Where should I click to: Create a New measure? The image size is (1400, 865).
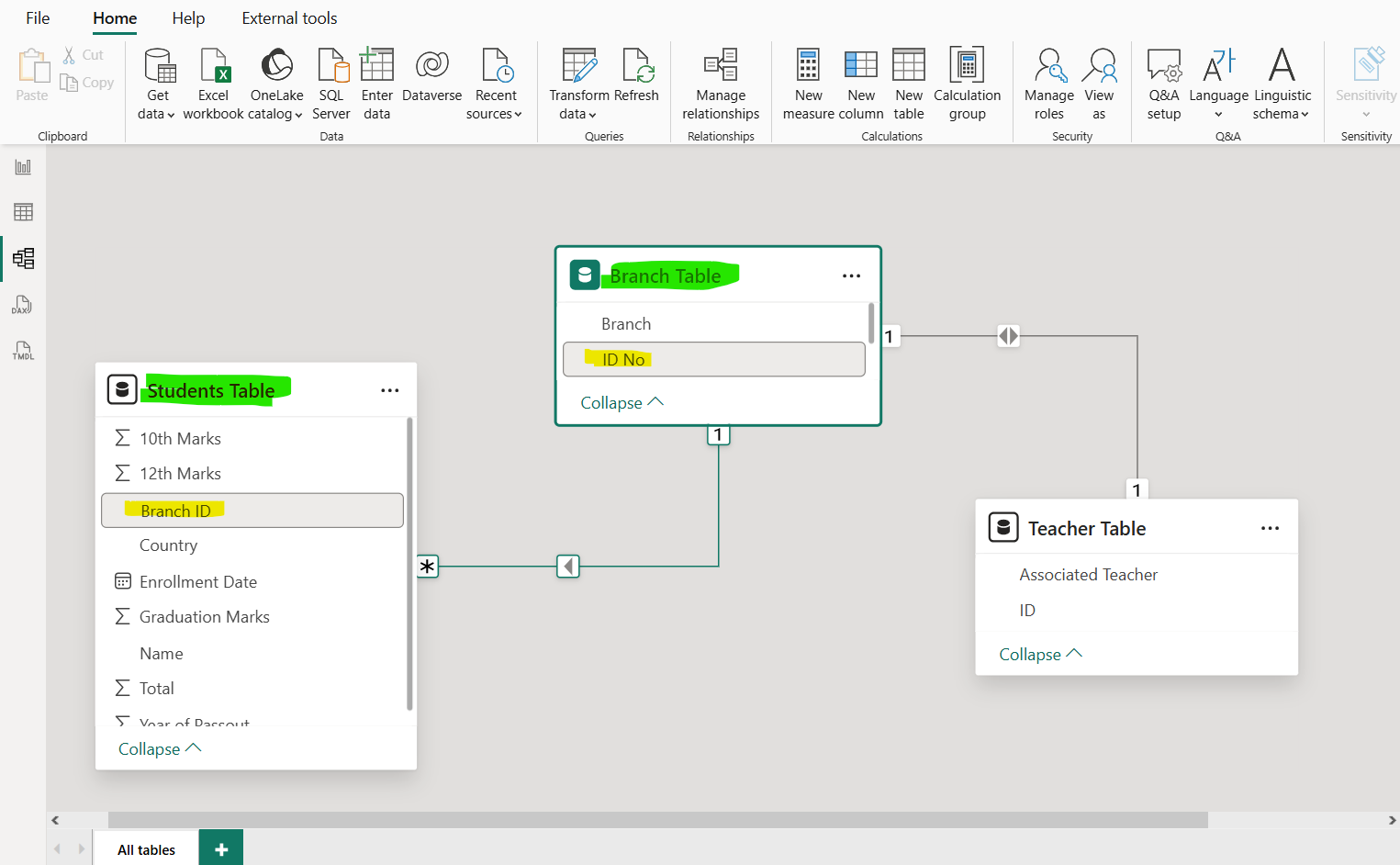pos(808,83)
